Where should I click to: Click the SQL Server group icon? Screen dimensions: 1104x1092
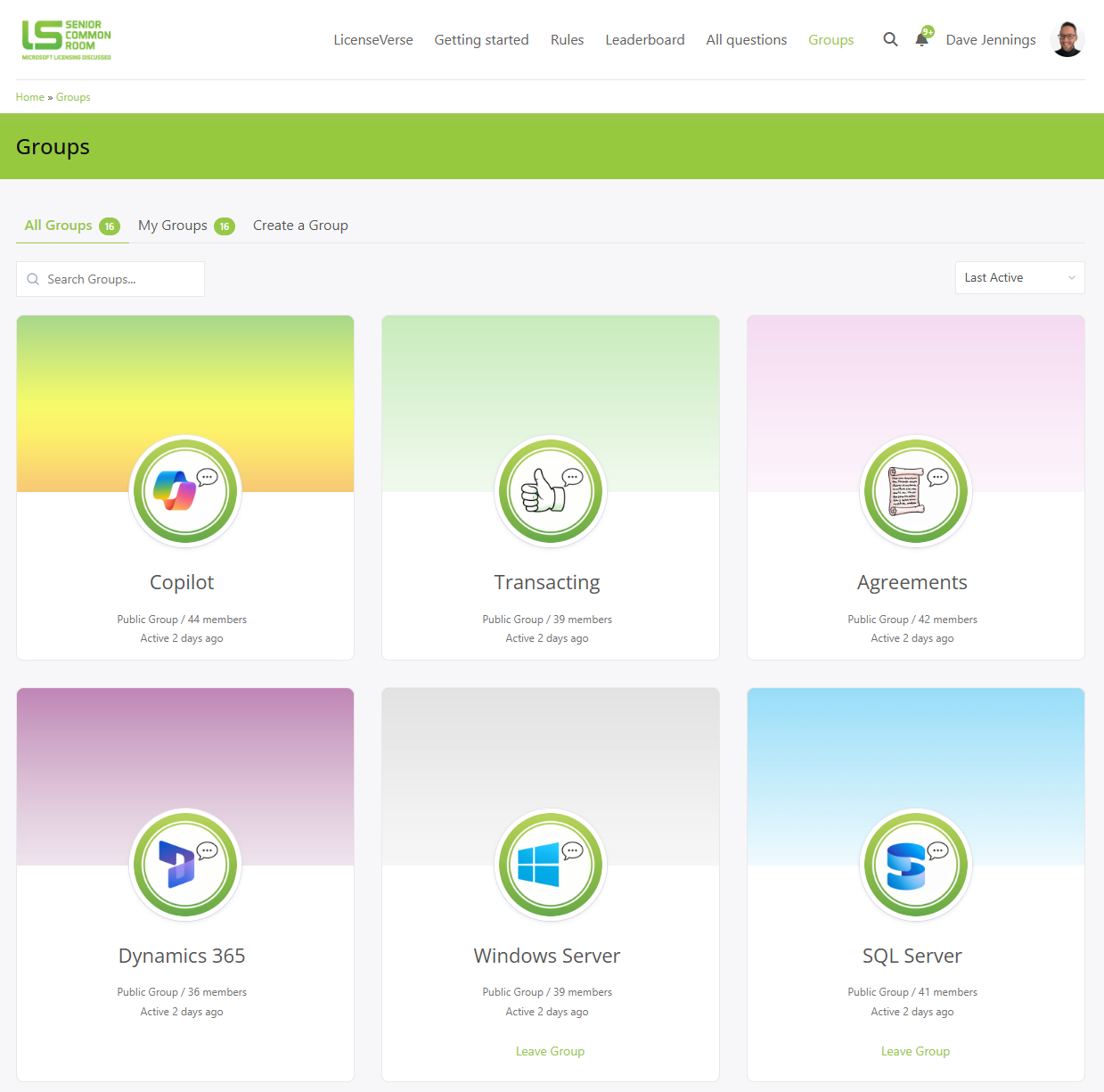tap(916, 865)
